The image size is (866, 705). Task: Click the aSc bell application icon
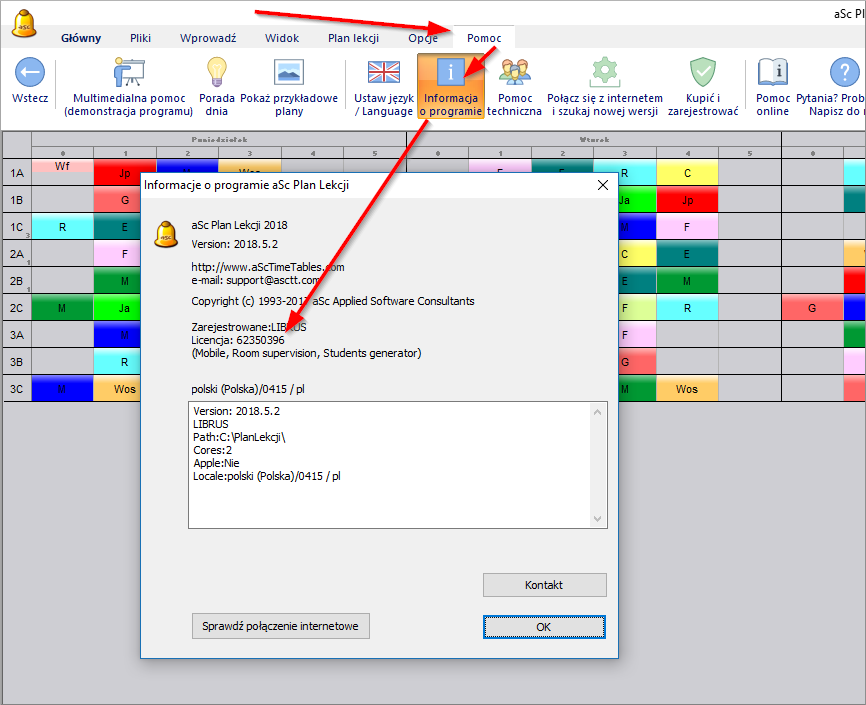24,24
